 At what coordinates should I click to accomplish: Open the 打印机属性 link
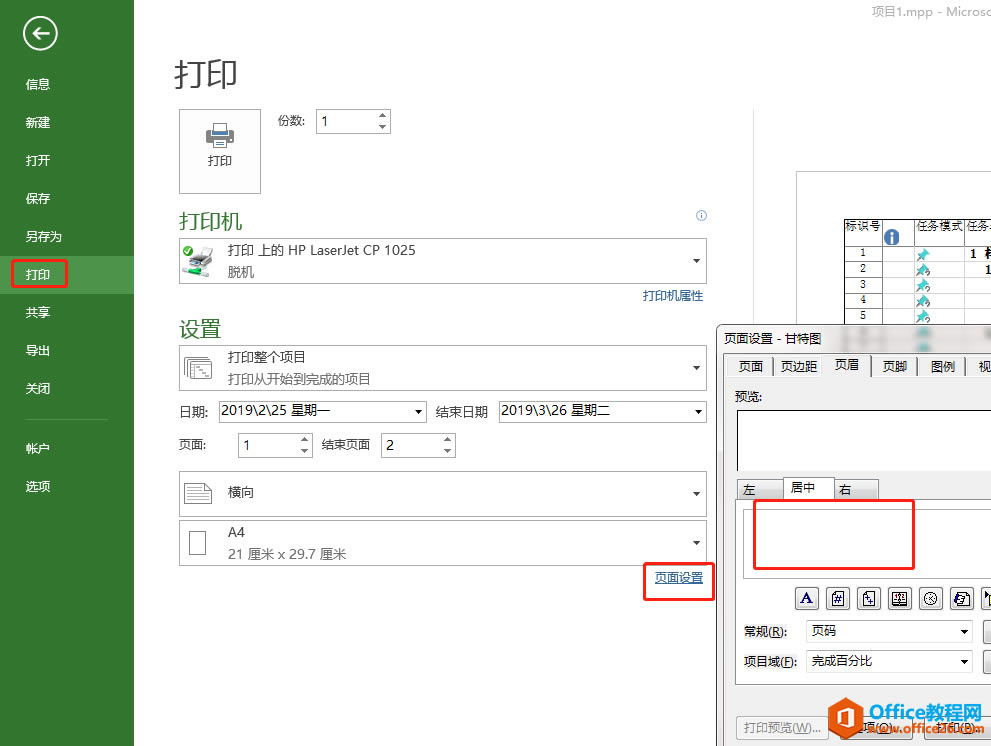point(672,296)
